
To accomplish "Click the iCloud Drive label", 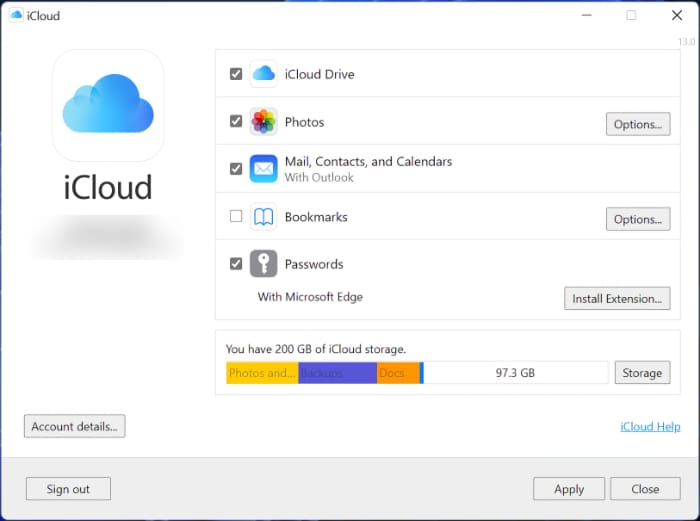I will [320, 74].
